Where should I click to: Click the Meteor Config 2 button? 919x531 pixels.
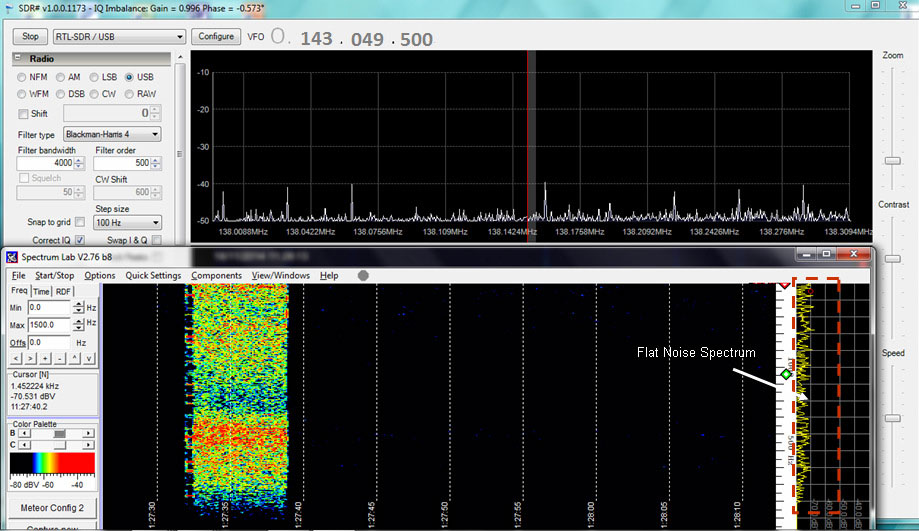point(51,508)
